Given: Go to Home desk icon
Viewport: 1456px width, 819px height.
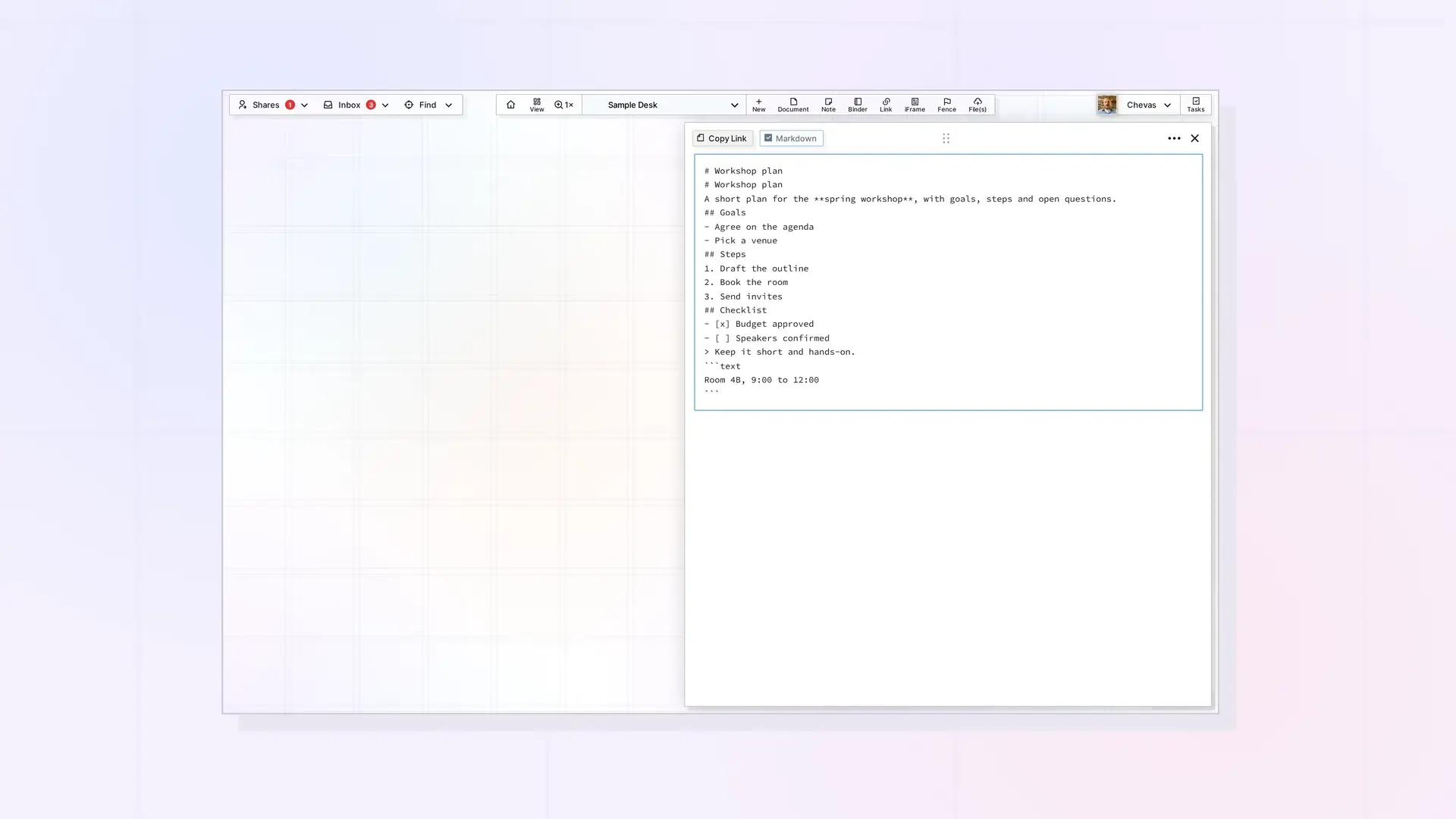Looking at the screenshot, I should click(510, 105).
